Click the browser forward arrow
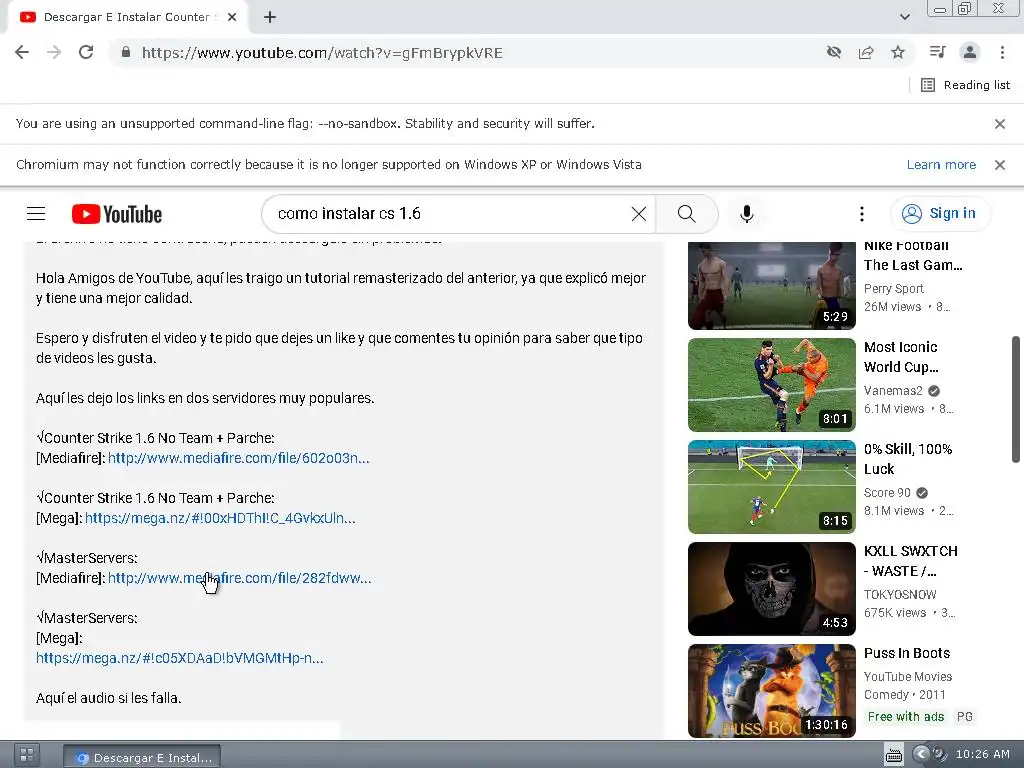 click(54, 52)
